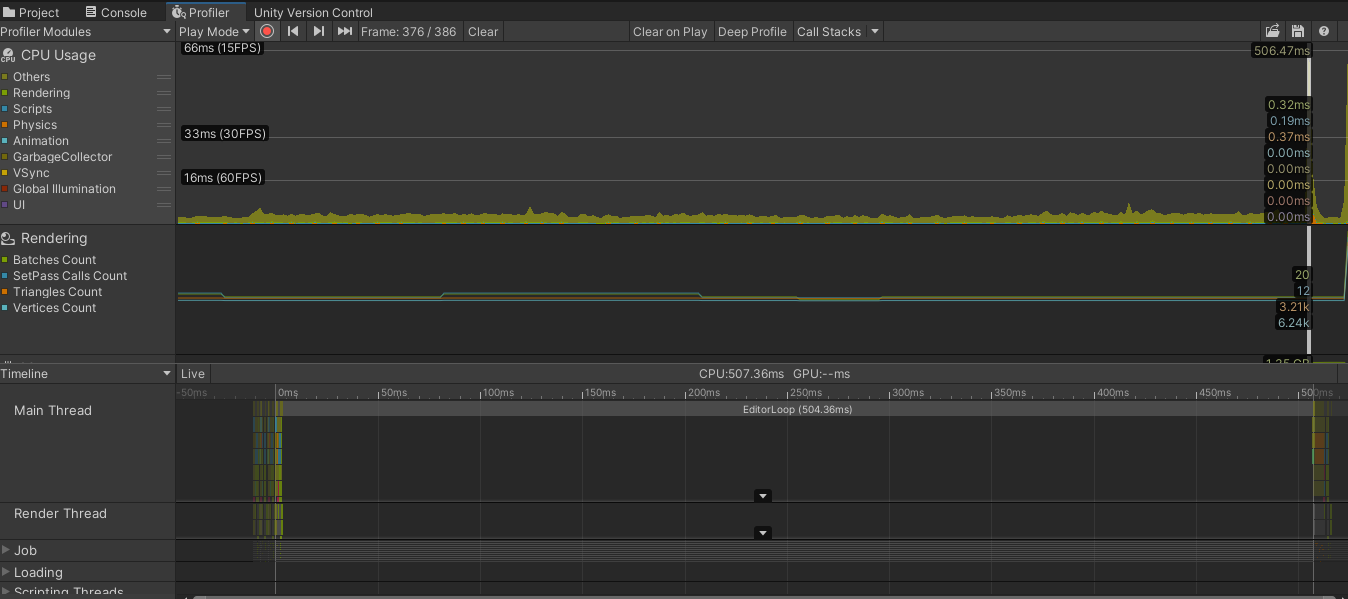
Task: Toggle the Live display button
Action: click(x=192, y=373)
